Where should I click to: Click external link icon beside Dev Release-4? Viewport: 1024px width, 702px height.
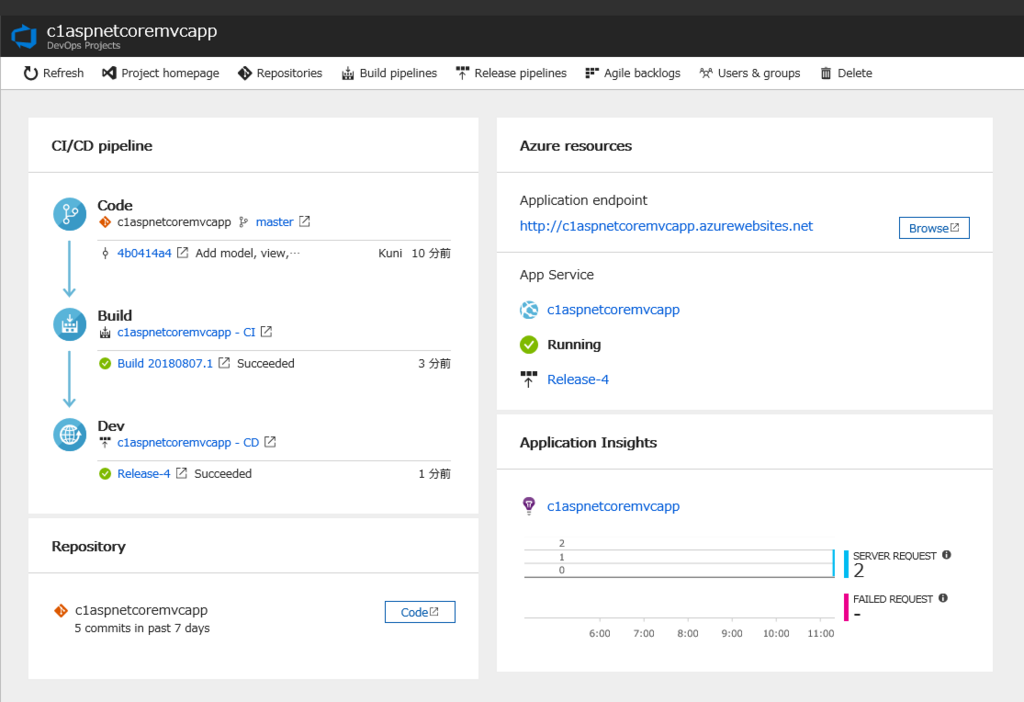click(182, 473)
